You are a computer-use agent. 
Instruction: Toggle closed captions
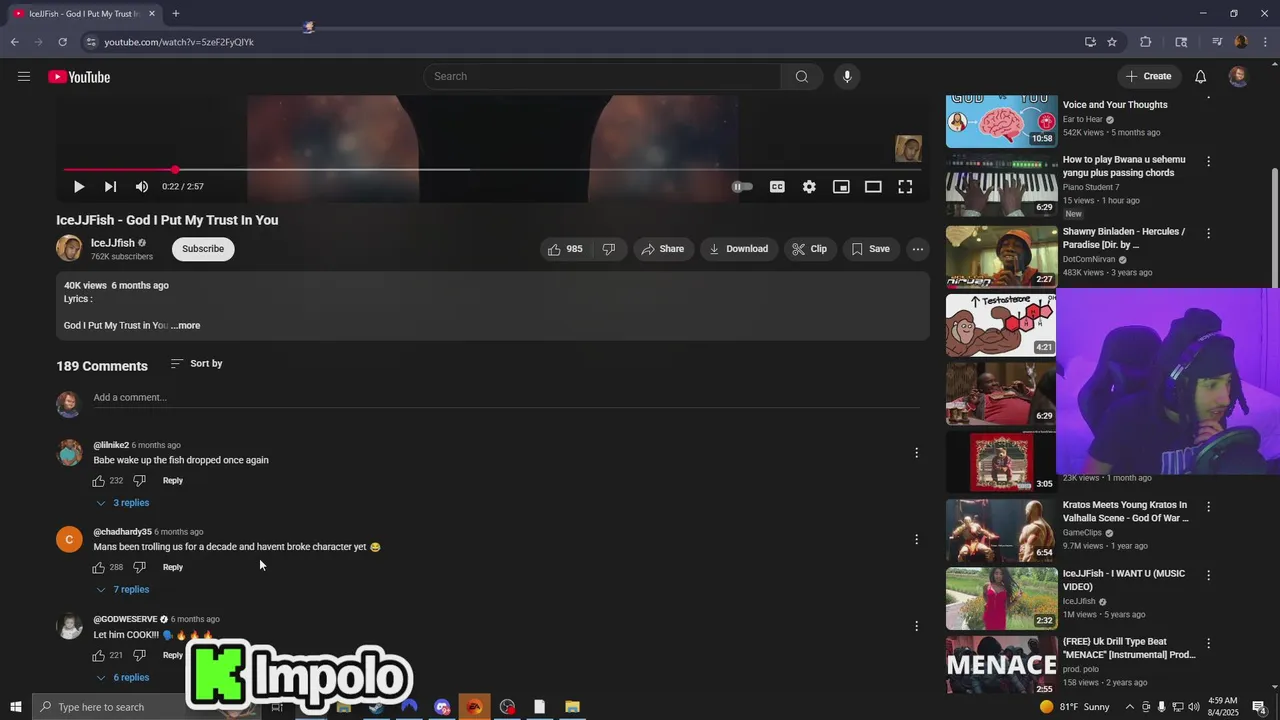pos(777,187)
